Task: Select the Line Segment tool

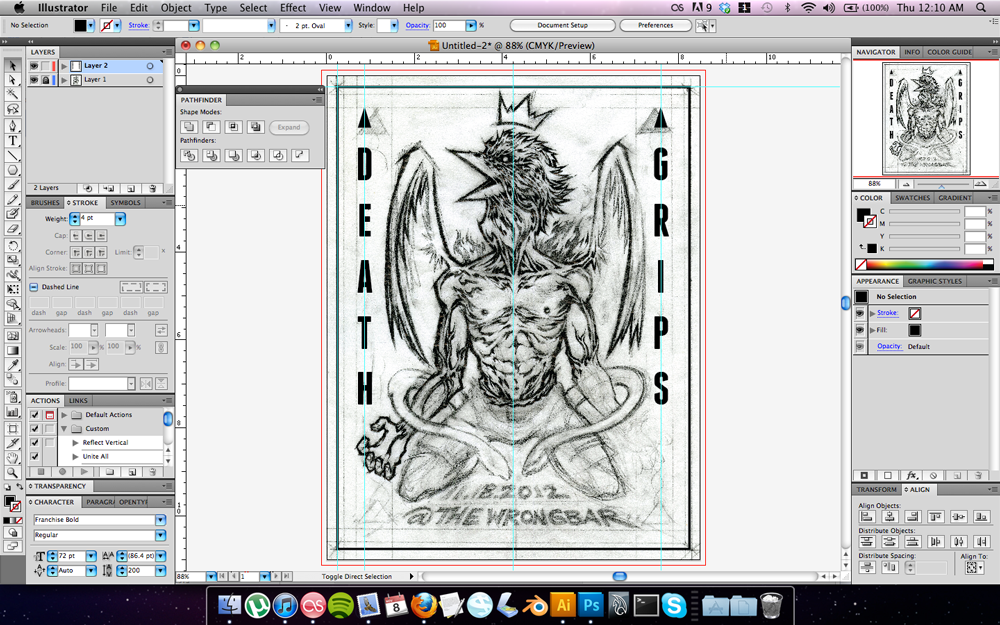Action: (x=13, y=156)
